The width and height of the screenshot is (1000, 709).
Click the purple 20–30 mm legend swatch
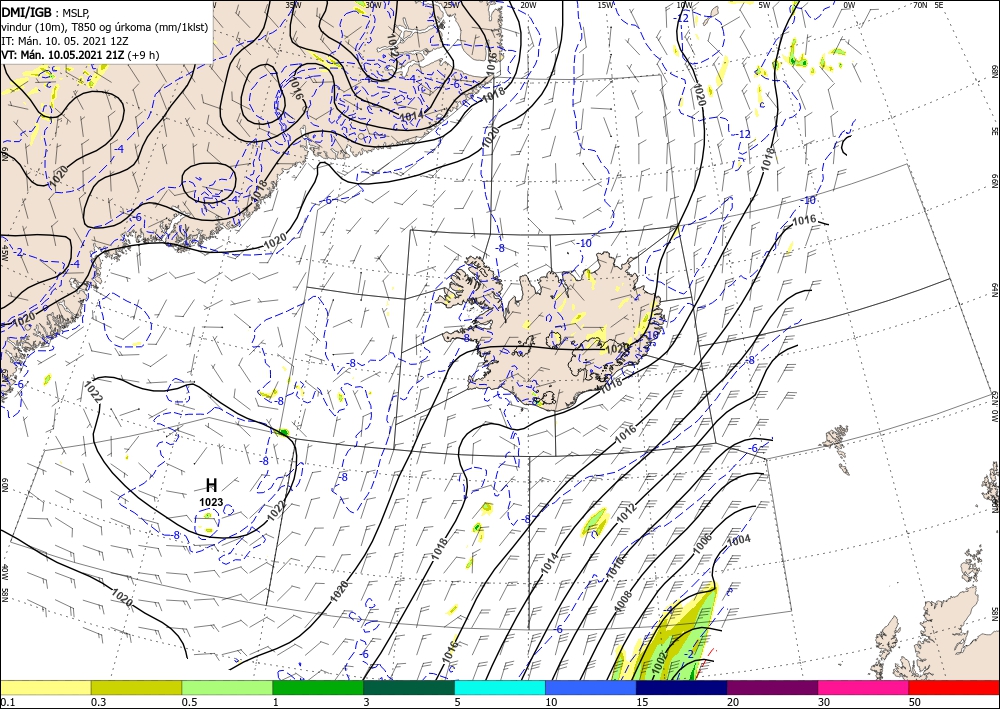[772, 687]
